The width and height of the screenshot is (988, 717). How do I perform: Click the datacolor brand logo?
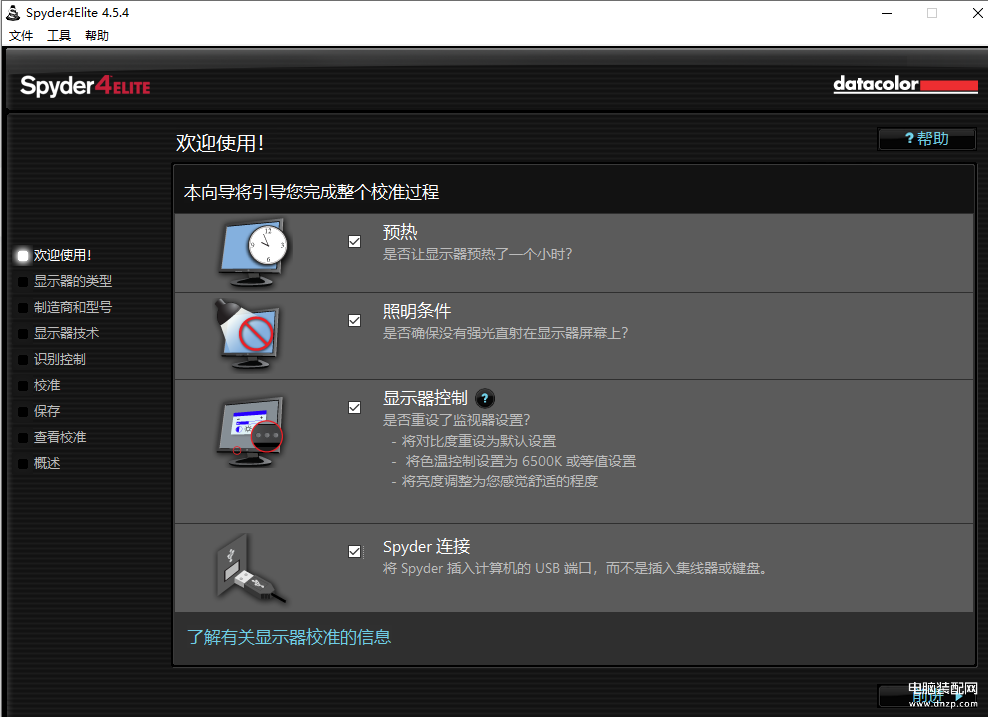tap(905, 84)
